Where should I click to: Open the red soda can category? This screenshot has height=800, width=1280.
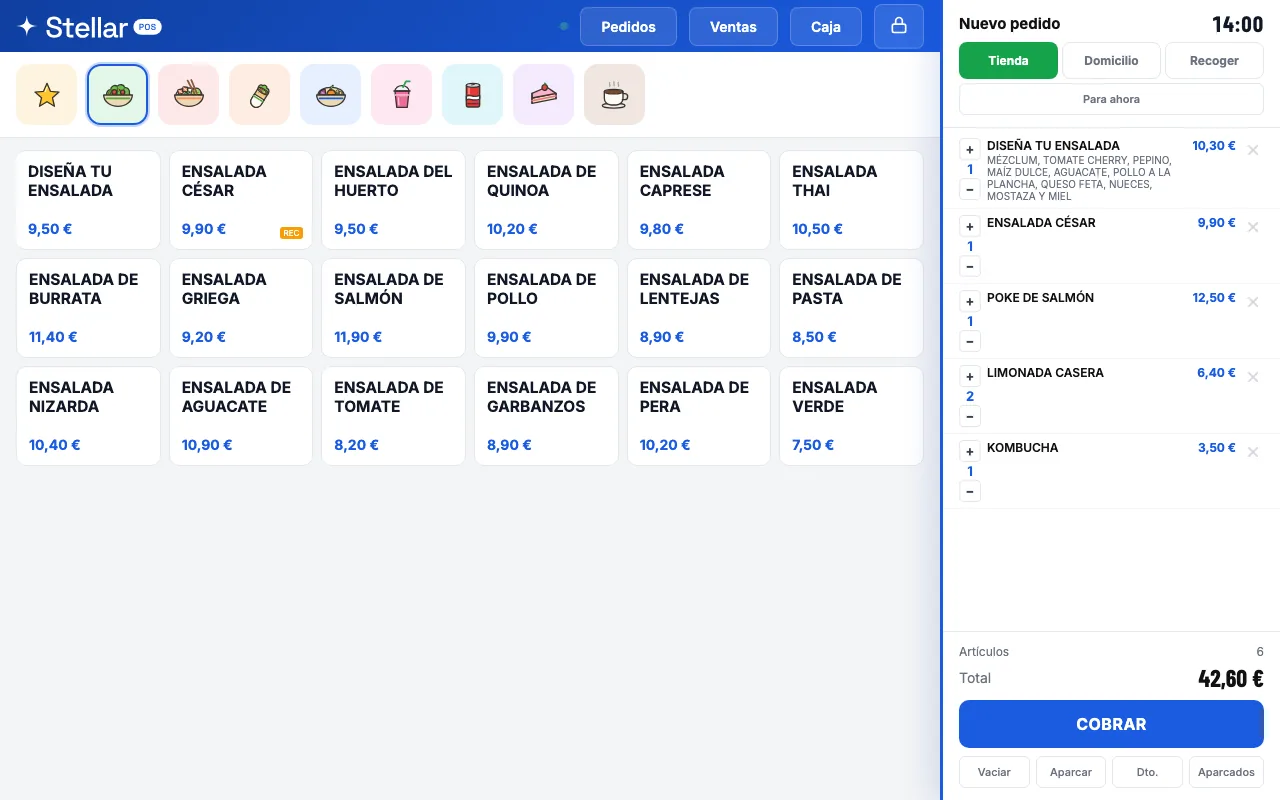[473, 95]
